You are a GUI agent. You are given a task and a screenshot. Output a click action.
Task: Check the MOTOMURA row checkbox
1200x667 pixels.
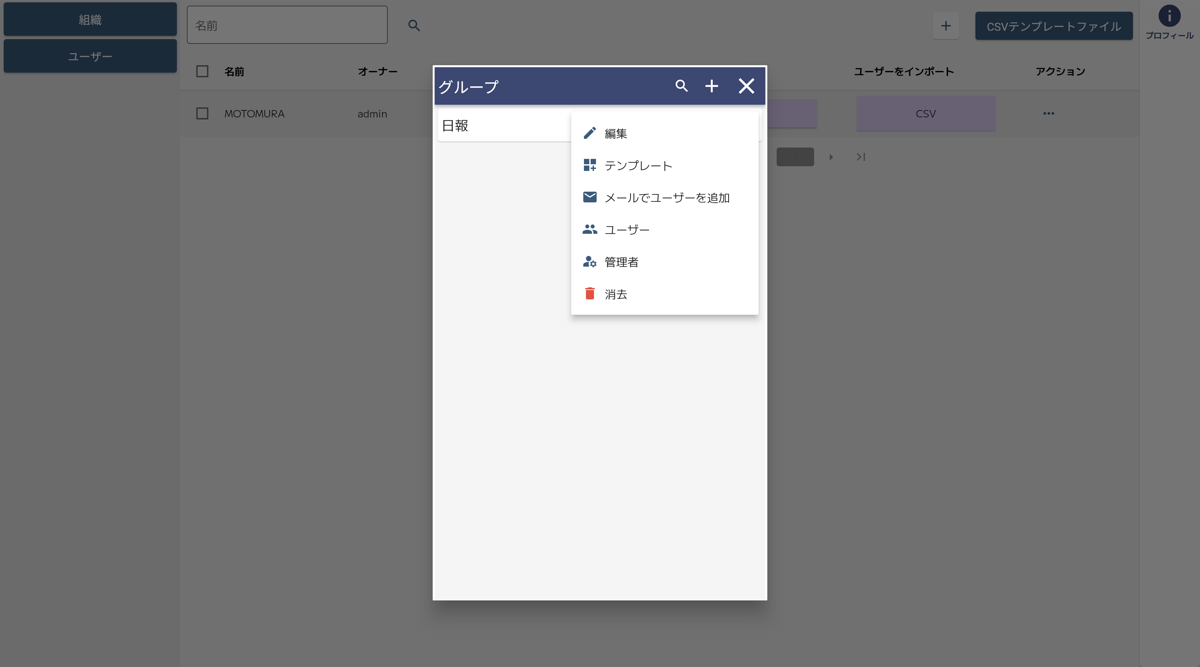pyautogui.click(x=202, y=114)
